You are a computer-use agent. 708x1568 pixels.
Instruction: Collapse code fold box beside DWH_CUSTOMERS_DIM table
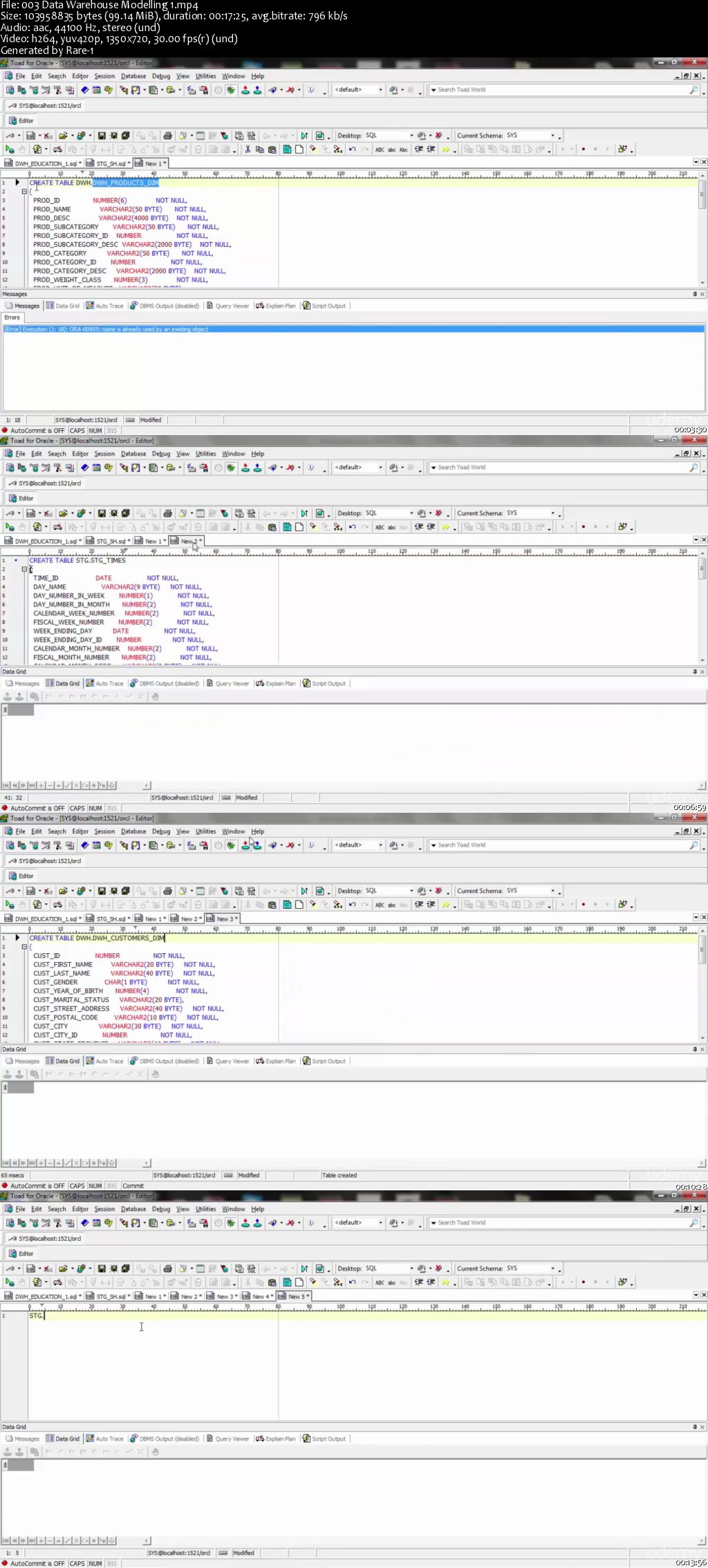tap(24, 947)
